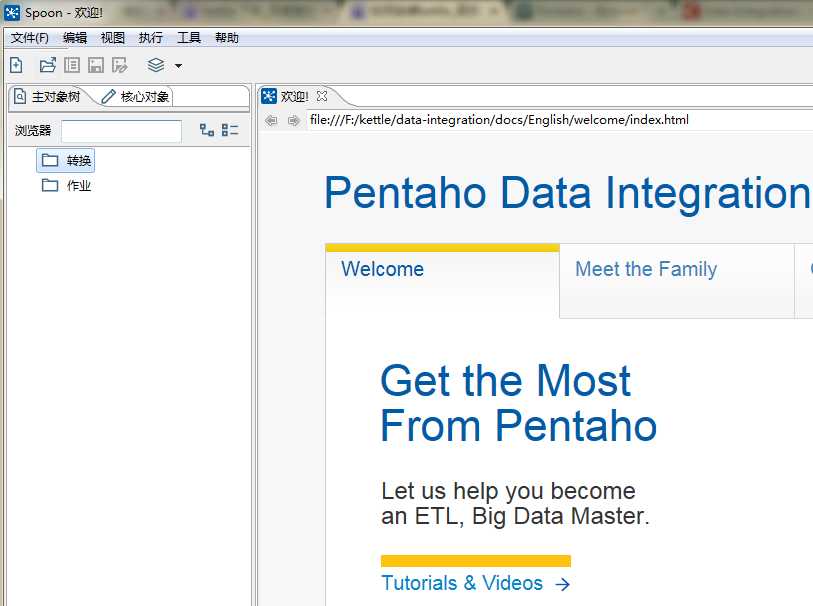Click the Pentaho Data Integration heading

point(568,193)
